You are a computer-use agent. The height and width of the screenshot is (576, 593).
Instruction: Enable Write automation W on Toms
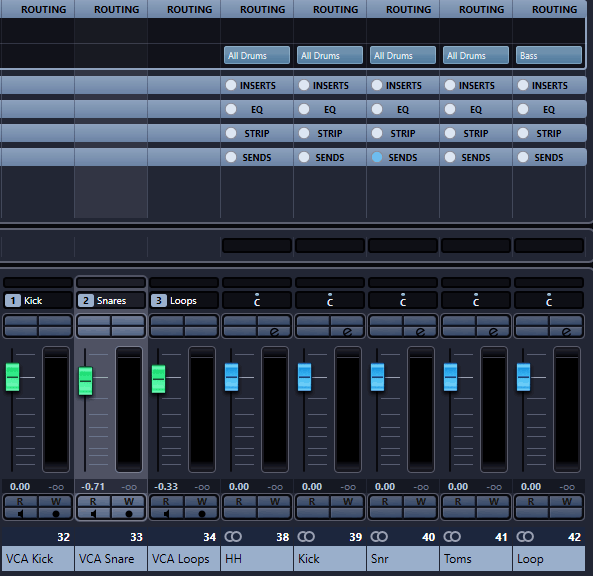[493, 501]
